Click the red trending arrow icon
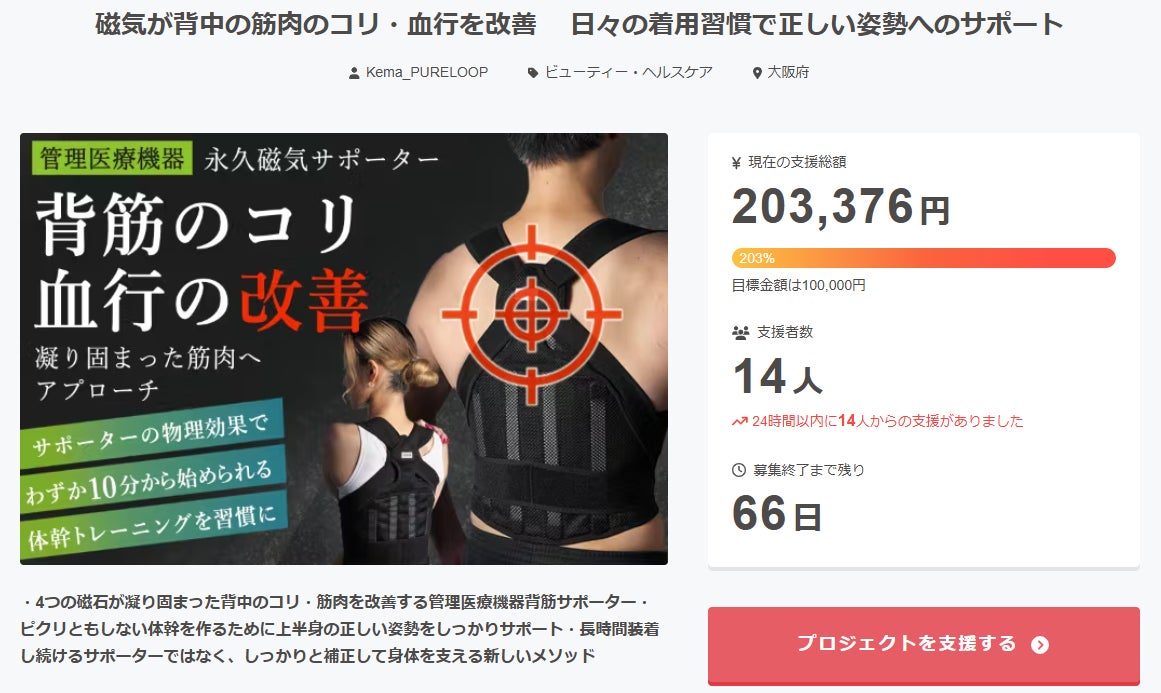This screenshot has height=693, width=1161. coord(740,421)
